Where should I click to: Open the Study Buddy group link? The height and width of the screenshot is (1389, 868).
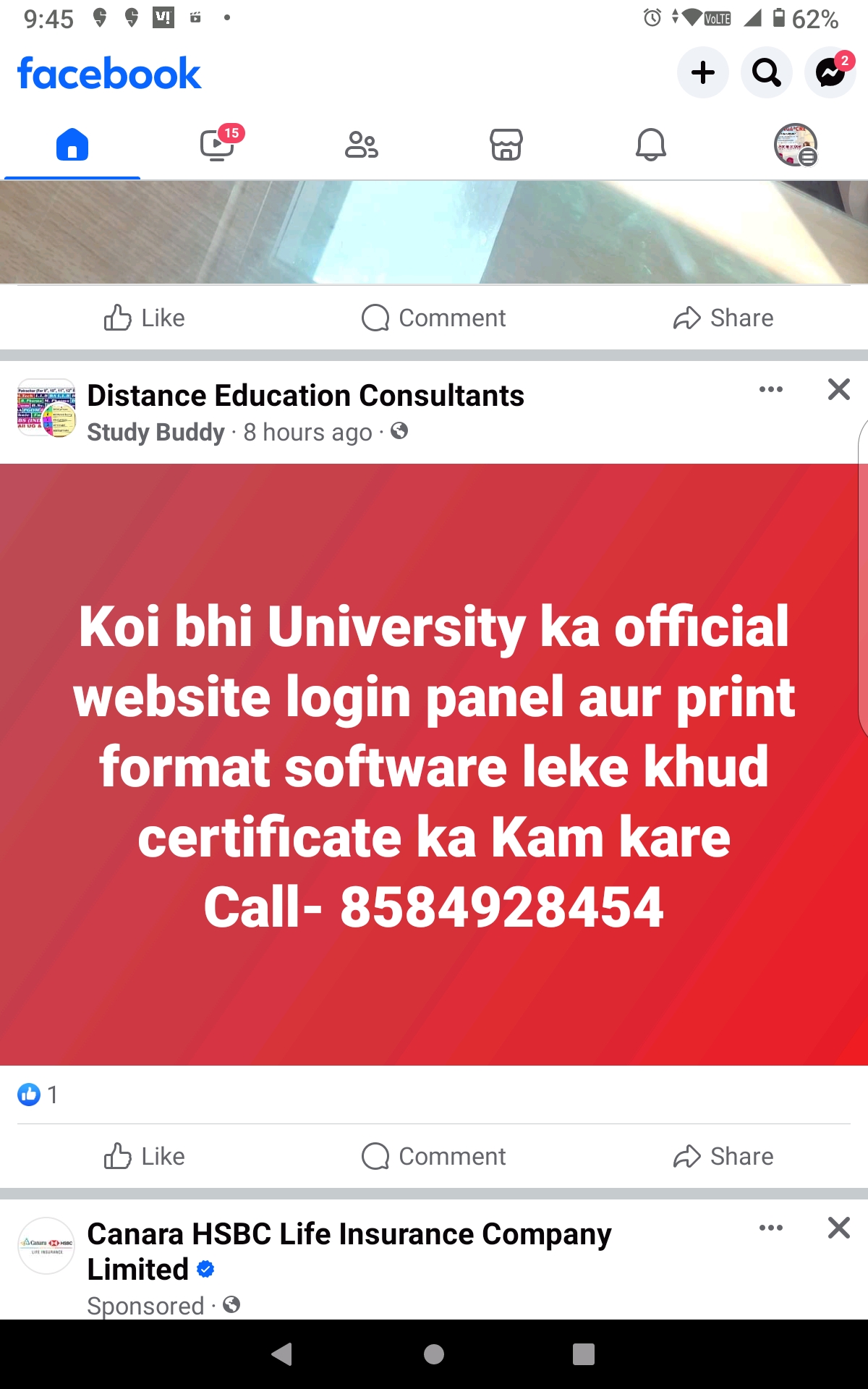[156, 432]
